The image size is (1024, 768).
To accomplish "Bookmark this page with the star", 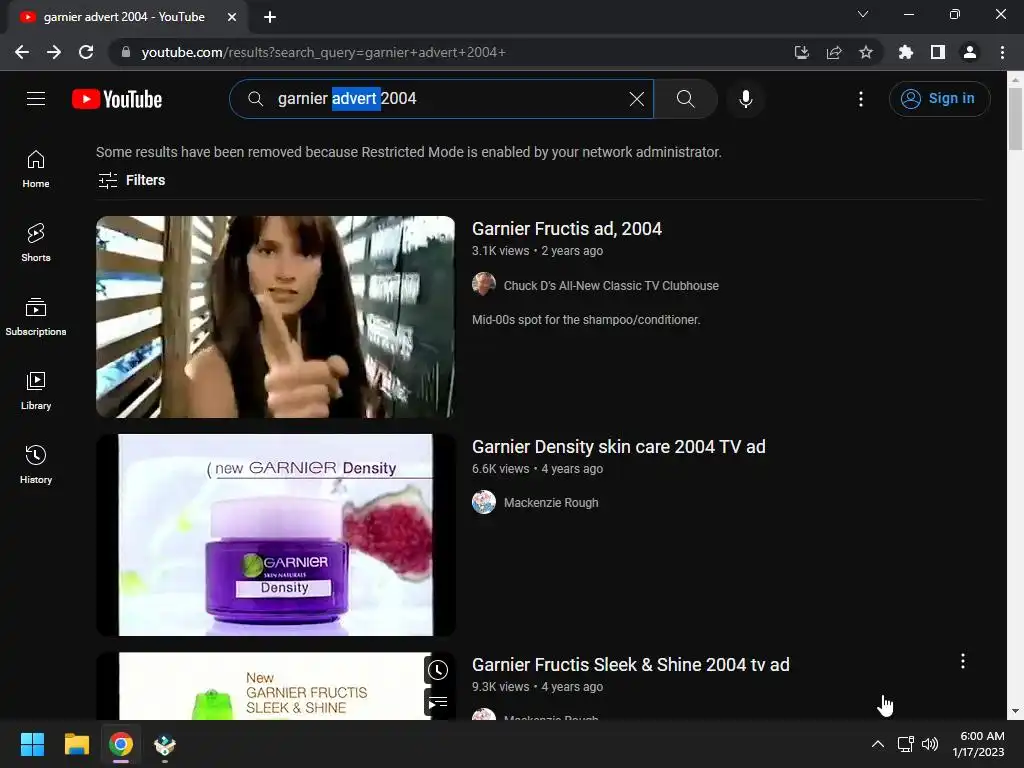I will coord(866,52).
